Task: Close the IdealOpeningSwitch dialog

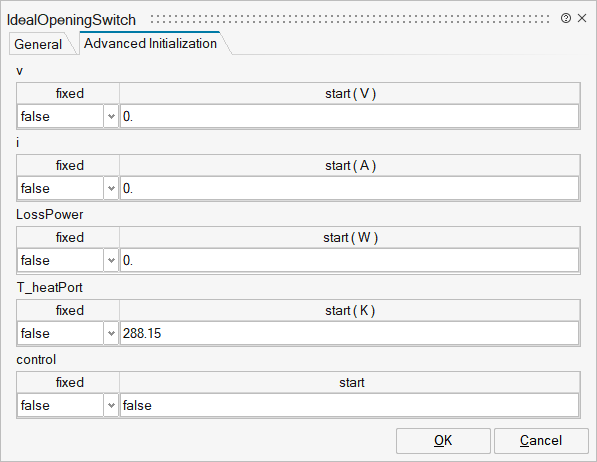Action: click(x=582, y=18)
